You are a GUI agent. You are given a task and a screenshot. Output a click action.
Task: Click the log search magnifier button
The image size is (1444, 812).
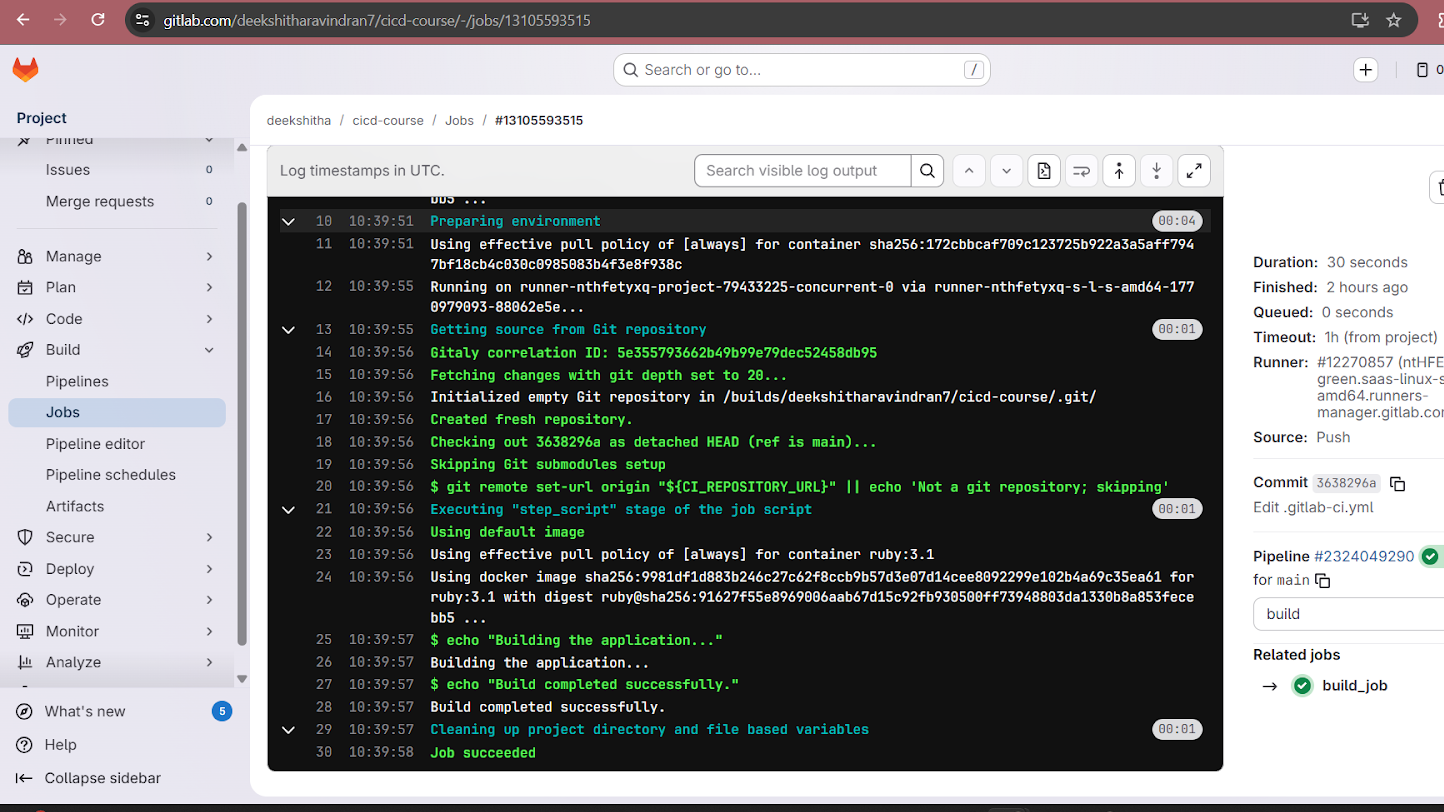[927, 171]
